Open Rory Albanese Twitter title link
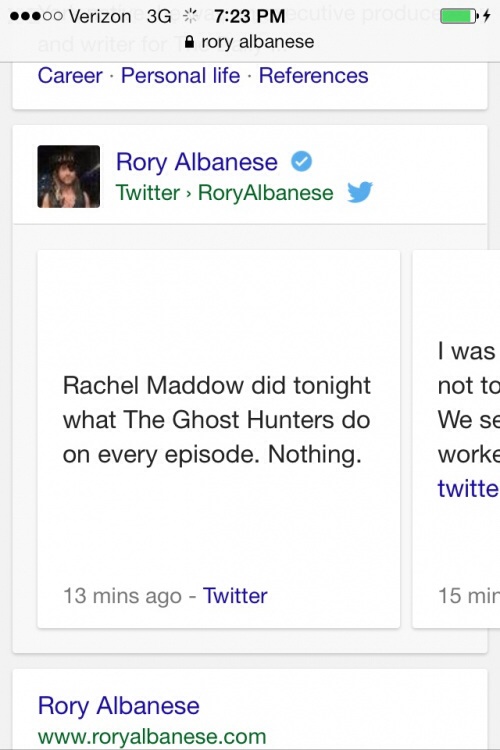The height and width of the screenshot is (750, 500). (x=197, y=162)
